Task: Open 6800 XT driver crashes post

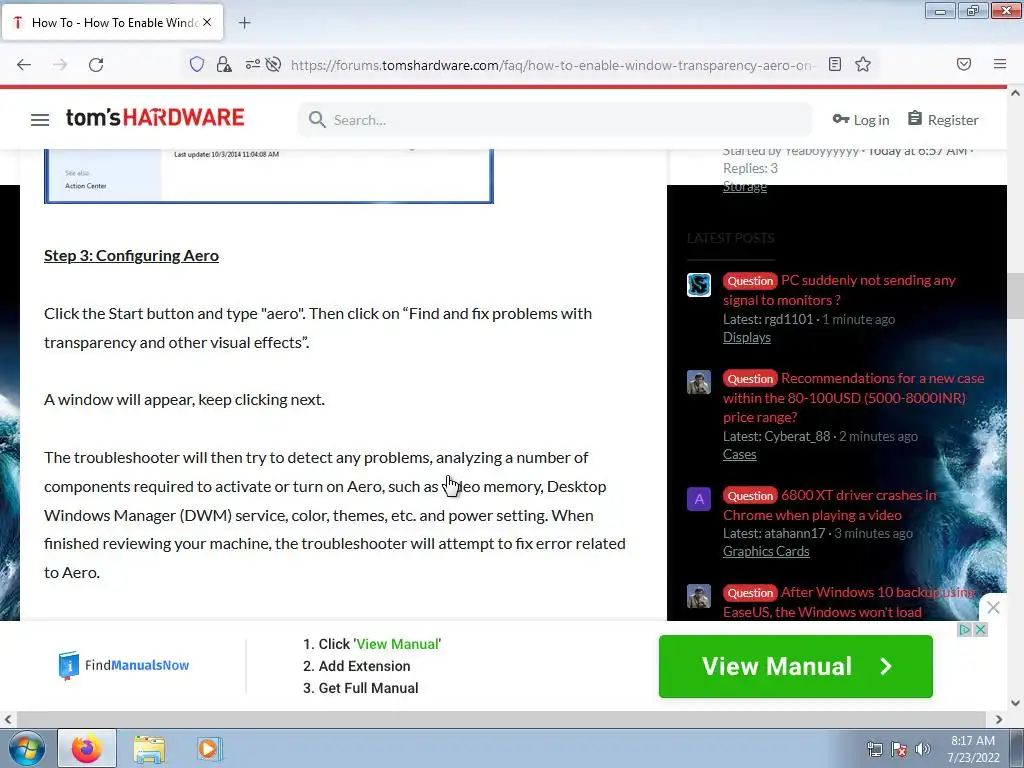Action: pos(829,505)
